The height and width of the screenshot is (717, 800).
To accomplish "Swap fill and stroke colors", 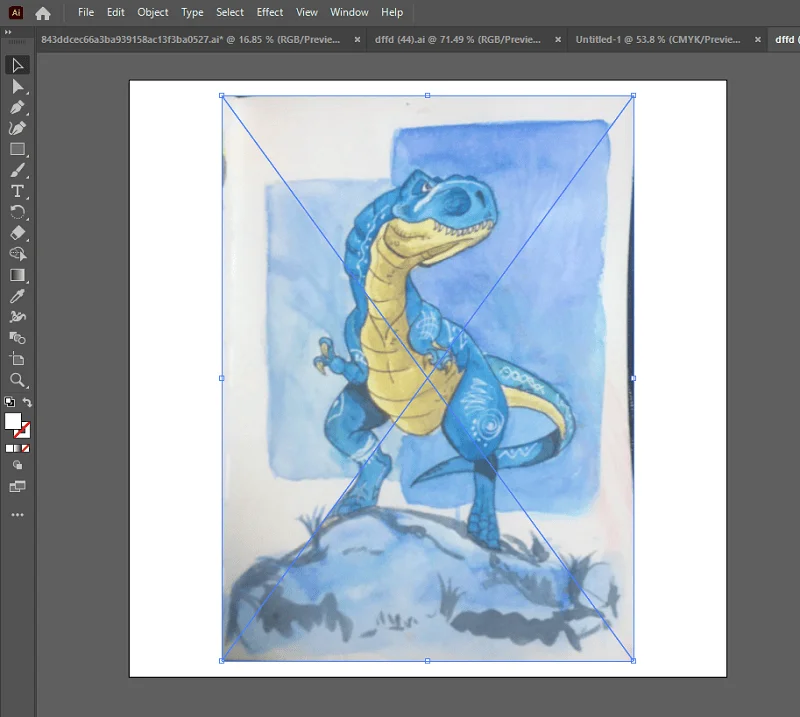I will click(27, 402).
